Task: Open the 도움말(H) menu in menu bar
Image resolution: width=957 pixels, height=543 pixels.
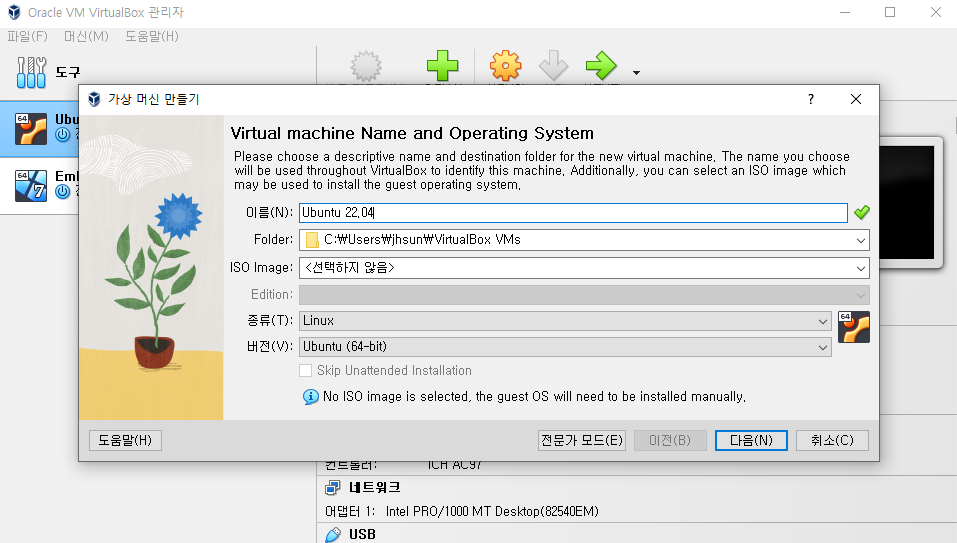Action: tap(152, 37)
